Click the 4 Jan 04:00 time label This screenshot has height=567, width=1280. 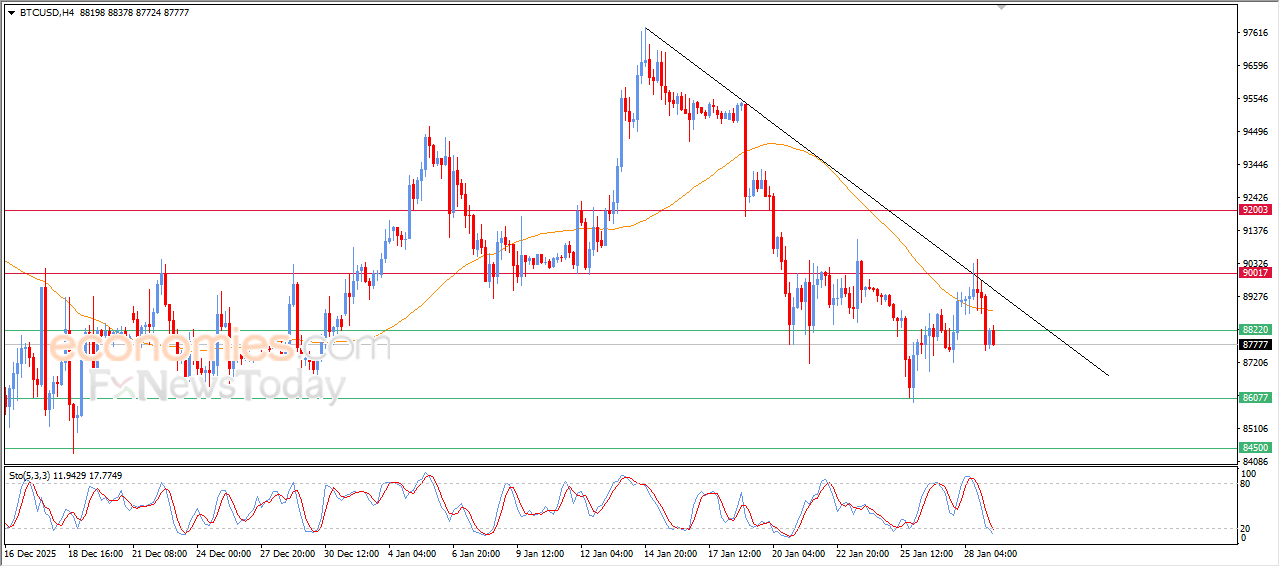click(413, 553)
